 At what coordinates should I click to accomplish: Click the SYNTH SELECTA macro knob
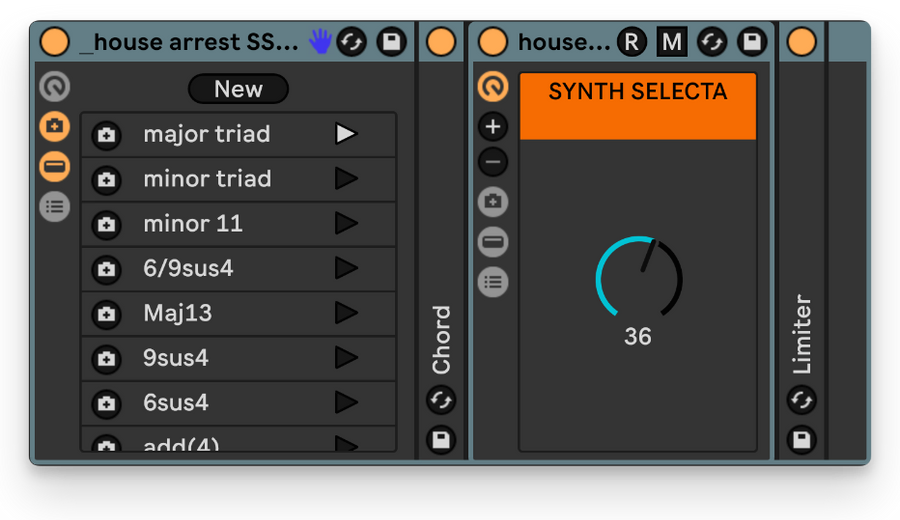[x=638, y=278]
